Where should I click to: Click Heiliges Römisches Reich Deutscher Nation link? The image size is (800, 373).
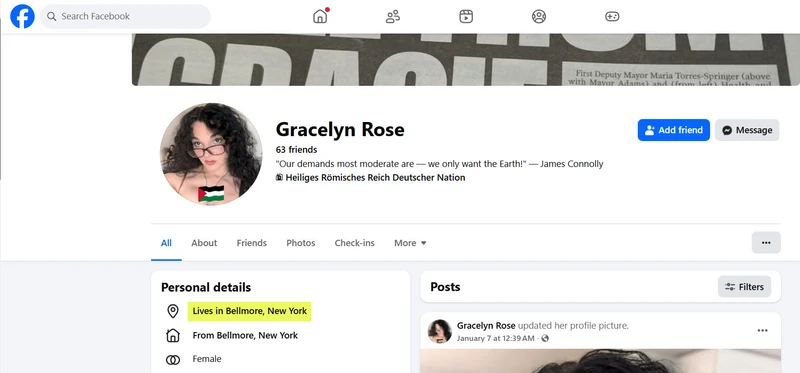click(375, 178)
